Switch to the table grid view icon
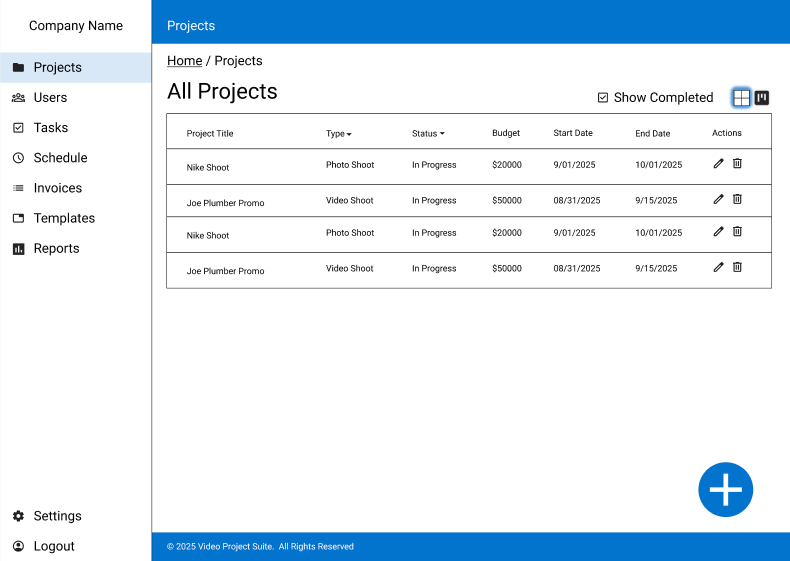This screenshot has height=561, width=790. [x=741, y=97]
